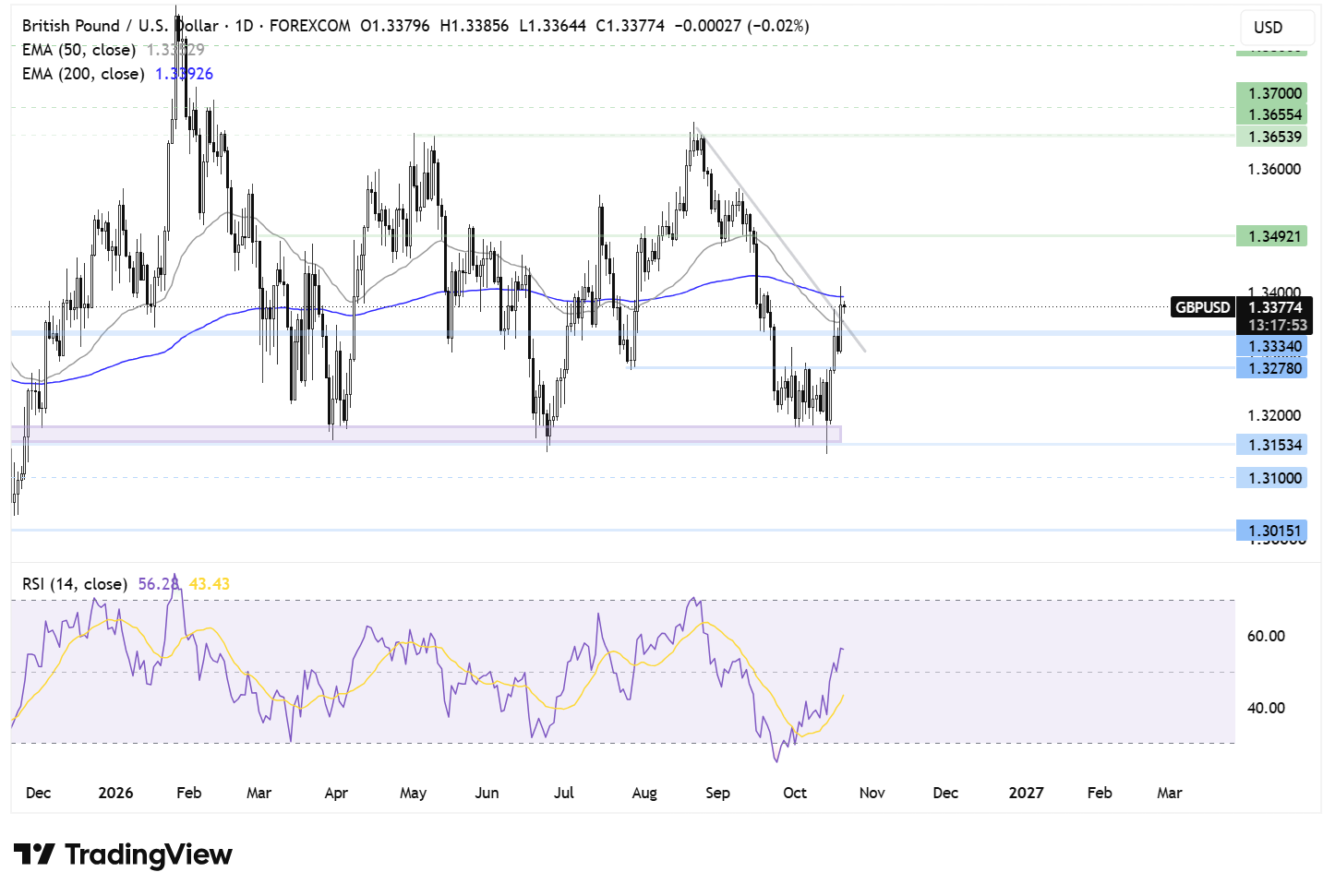Screen dimensions: 1335x896
Task: Click the countdown timer 13:17:53
Action: 1278,325
